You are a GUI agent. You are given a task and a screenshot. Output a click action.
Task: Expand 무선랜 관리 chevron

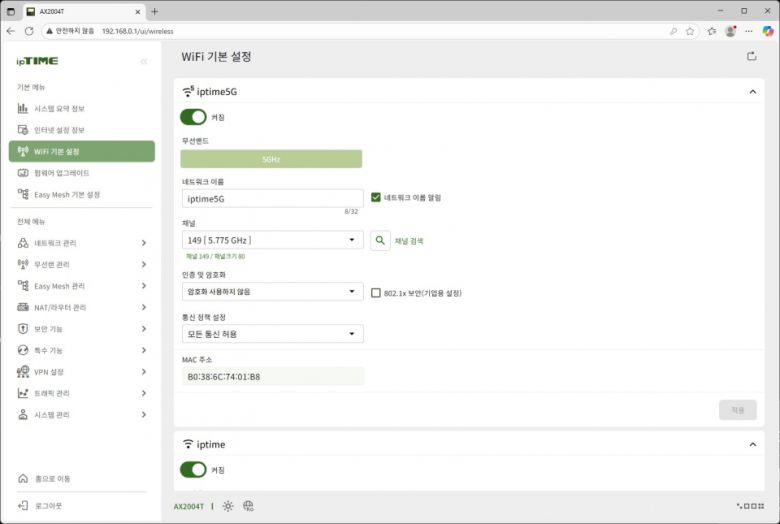144,264
